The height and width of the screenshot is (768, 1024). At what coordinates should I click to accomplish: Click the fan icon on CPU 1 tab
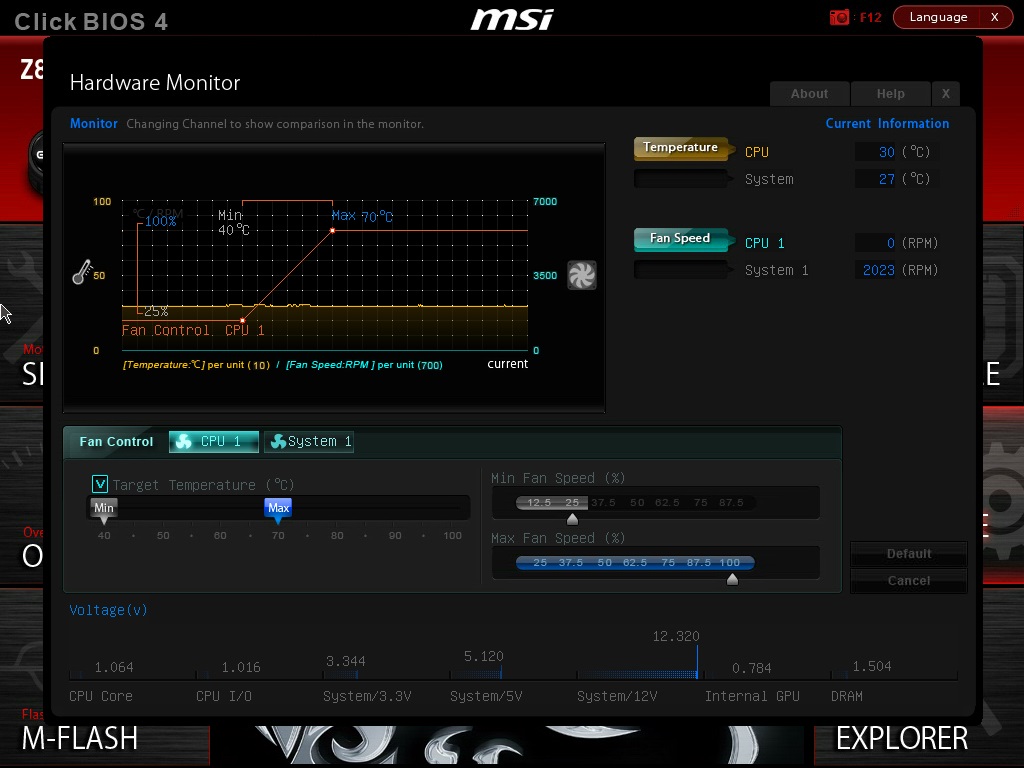coord(184,442)
